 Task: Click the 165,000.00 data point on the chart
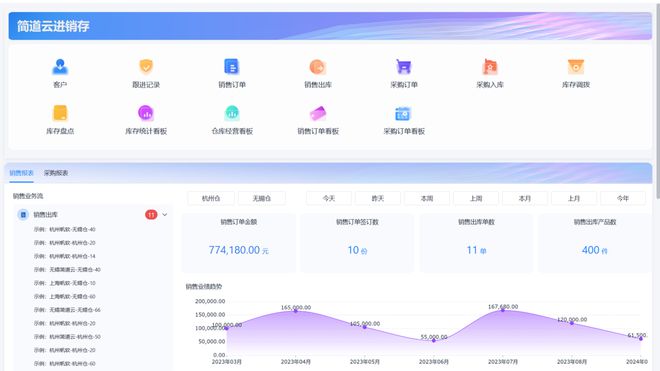pyautogui.click(x=295, y=311)
